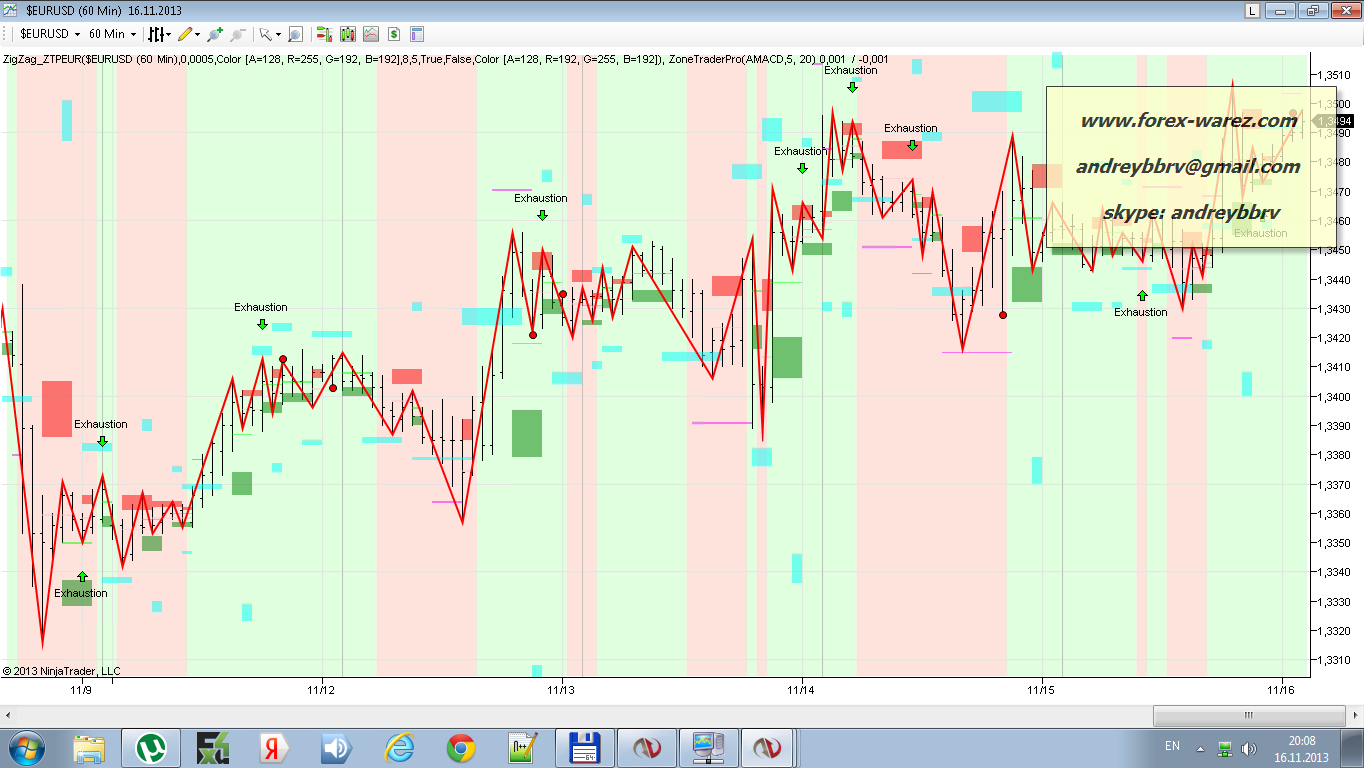
Task: Open Google Chrome from the taskbar
Action: point(461,748)
